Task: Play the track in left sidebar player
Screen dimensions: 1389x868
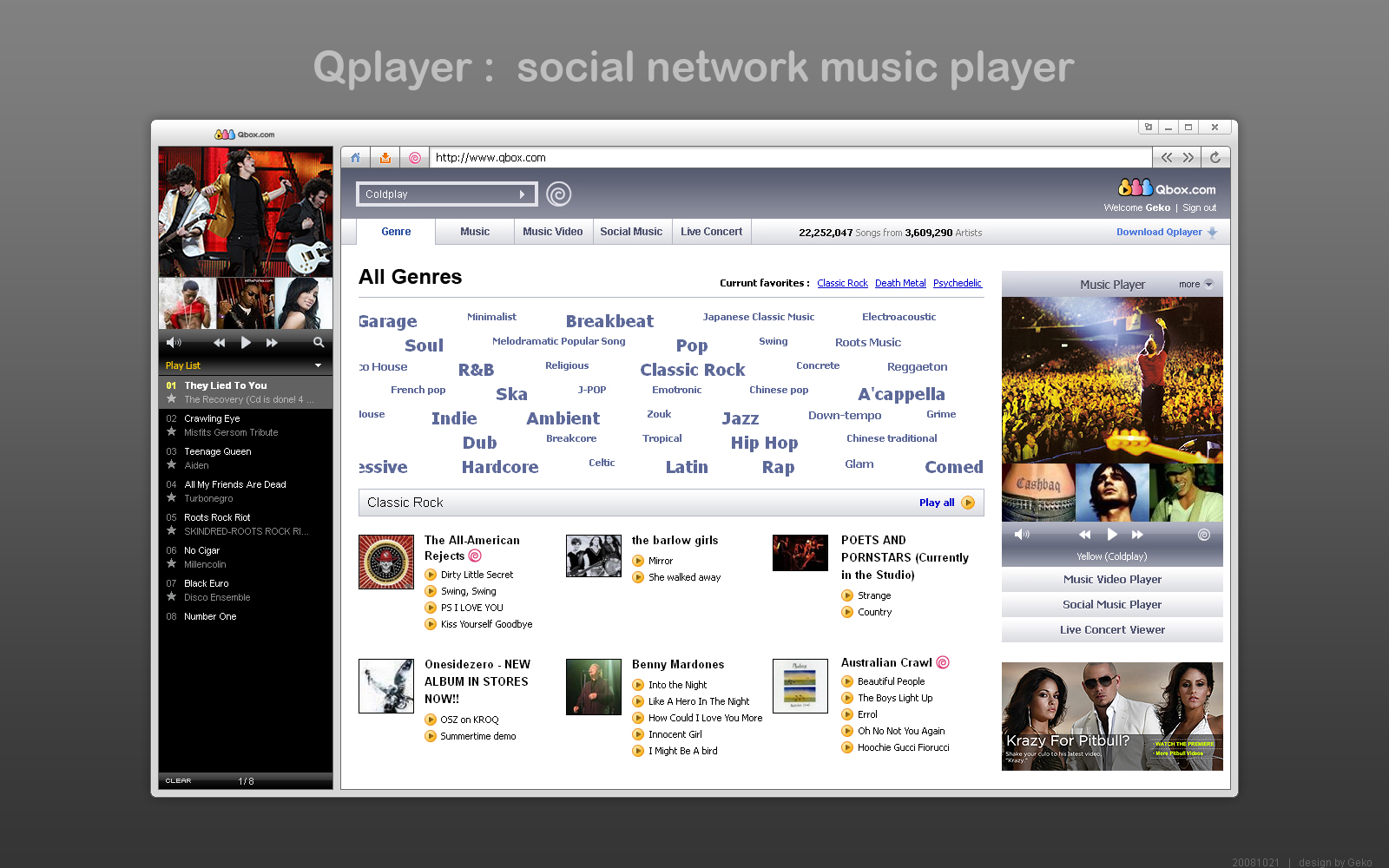Action: tap(246, 342)
